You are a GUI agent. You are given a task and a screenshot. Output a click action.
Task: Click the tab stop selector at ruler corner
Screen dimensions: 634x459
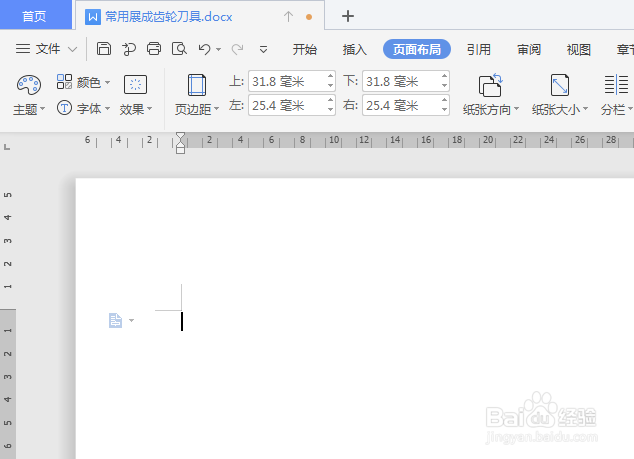point(7,147)
